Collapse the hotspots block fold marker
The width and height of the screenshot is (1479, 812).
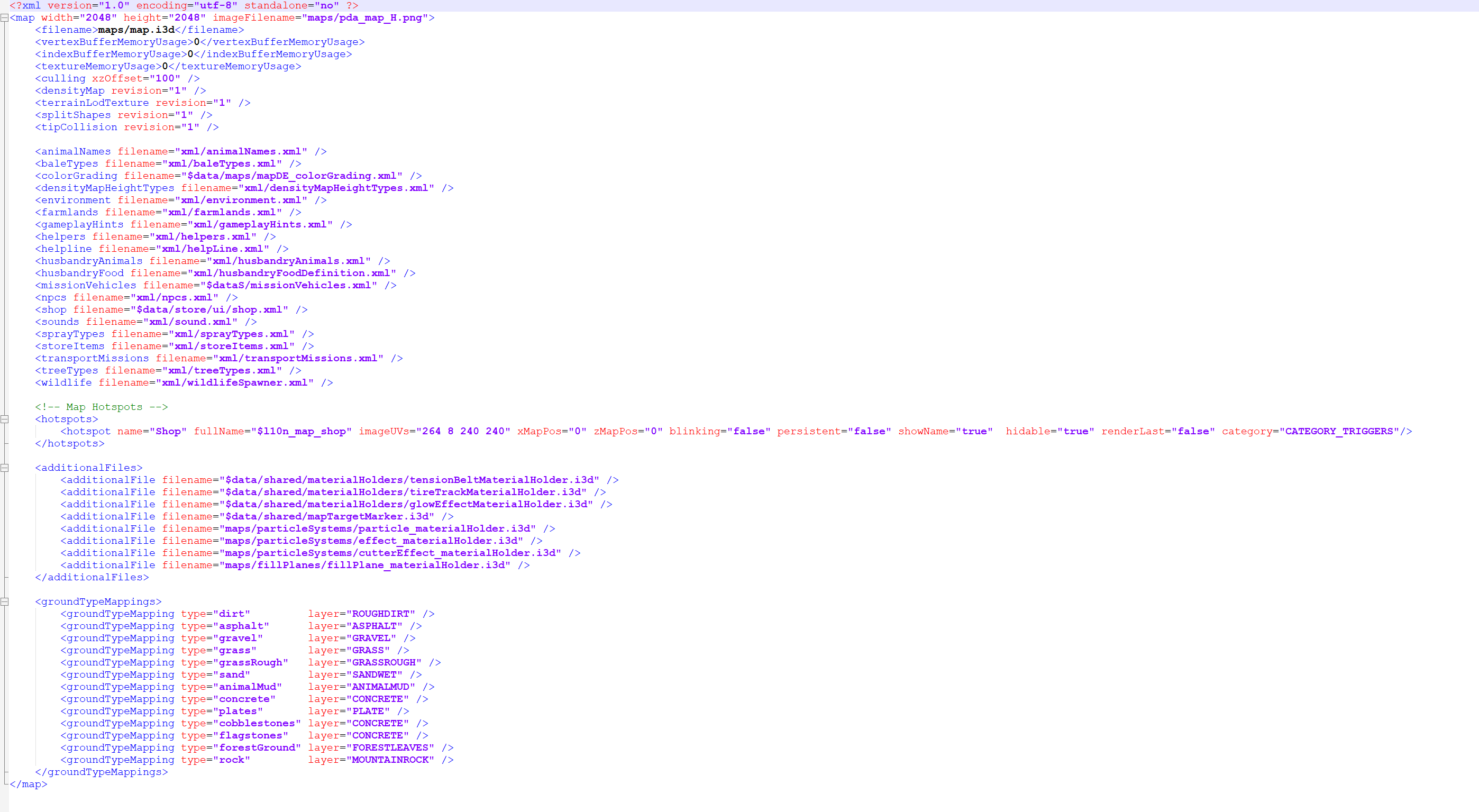pos(5,419)
